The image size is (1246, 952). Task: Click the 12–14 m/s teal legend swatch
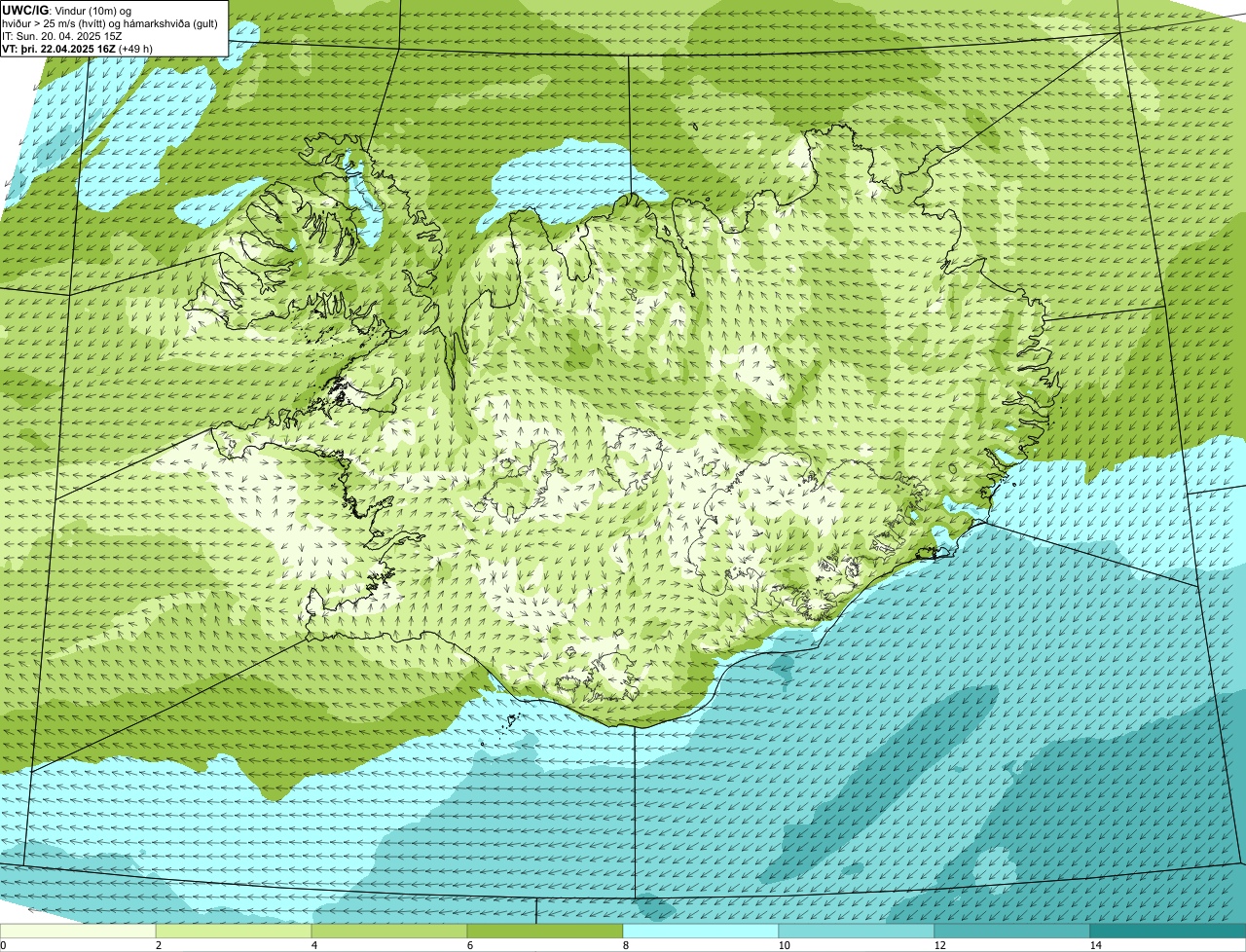click(1012, 931)
